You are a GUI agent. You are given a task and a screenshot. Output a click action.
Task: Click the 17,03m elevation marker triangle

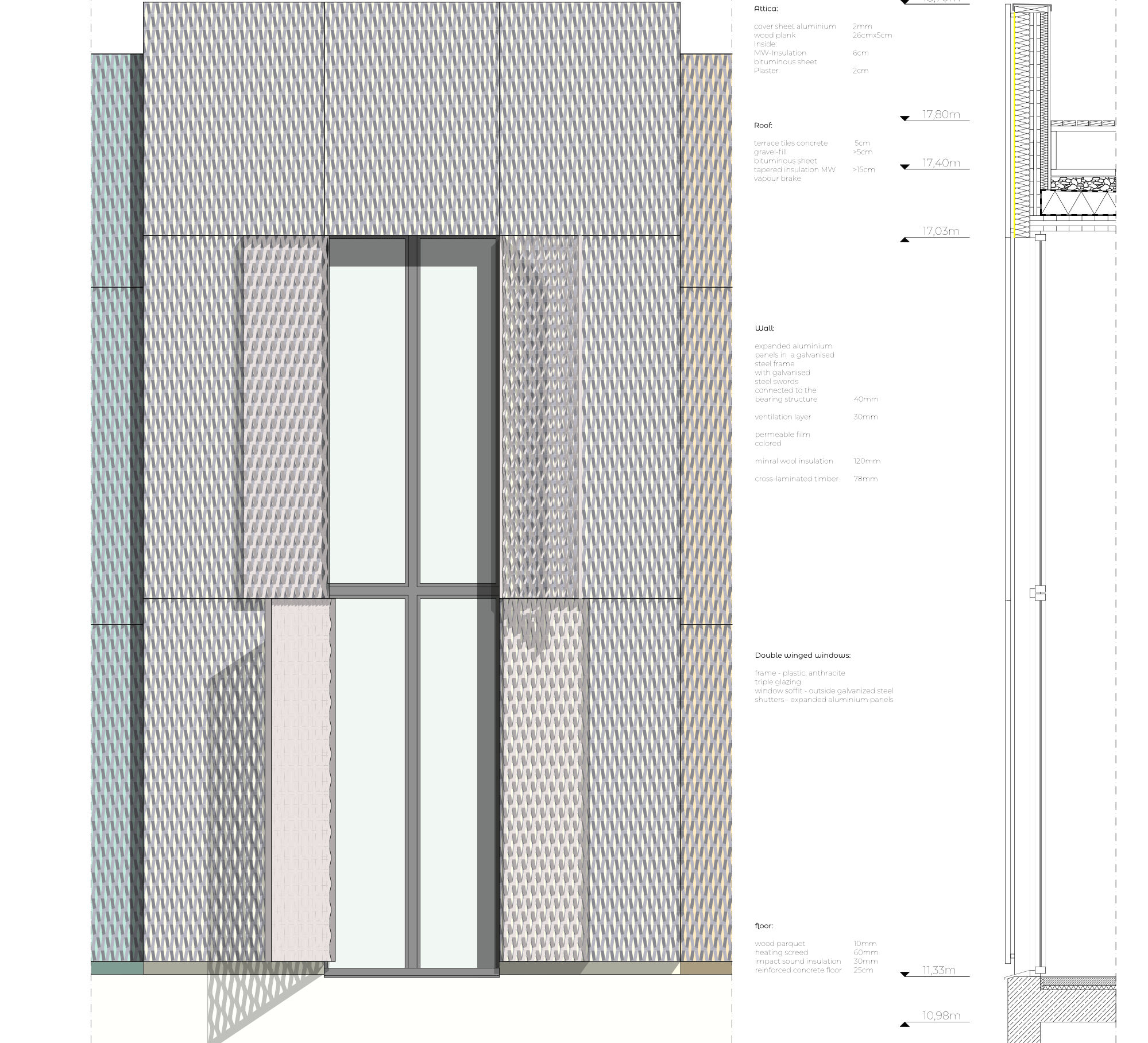point(905,239)
